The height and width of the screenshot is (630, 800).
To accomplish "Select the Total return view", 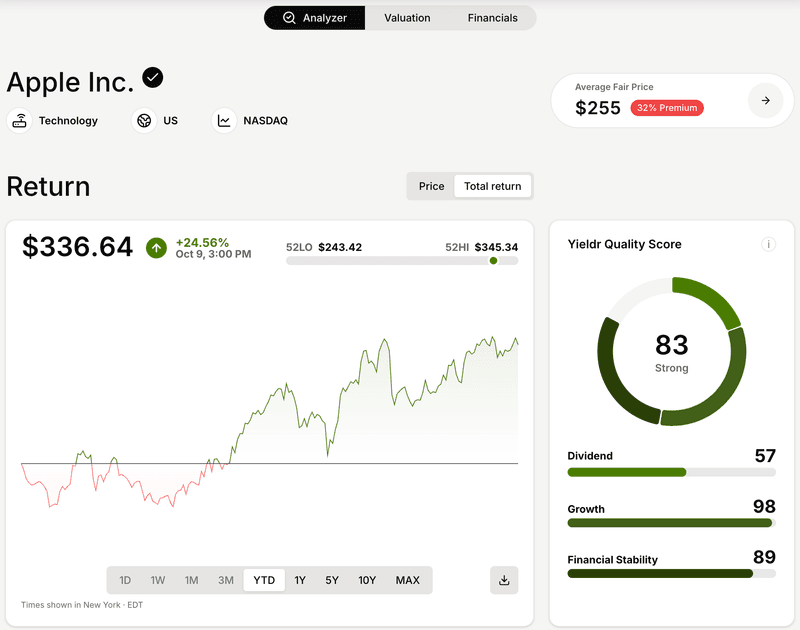I will tap(492, 186).
